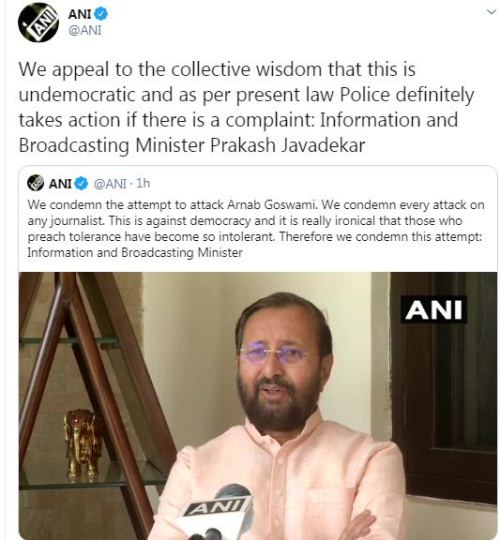This screenshot has height=540, width=500.
Task: Click the quoted tweet's last line 'Information and Broadcasting Minister'
Action: click(x=135, y=253)
